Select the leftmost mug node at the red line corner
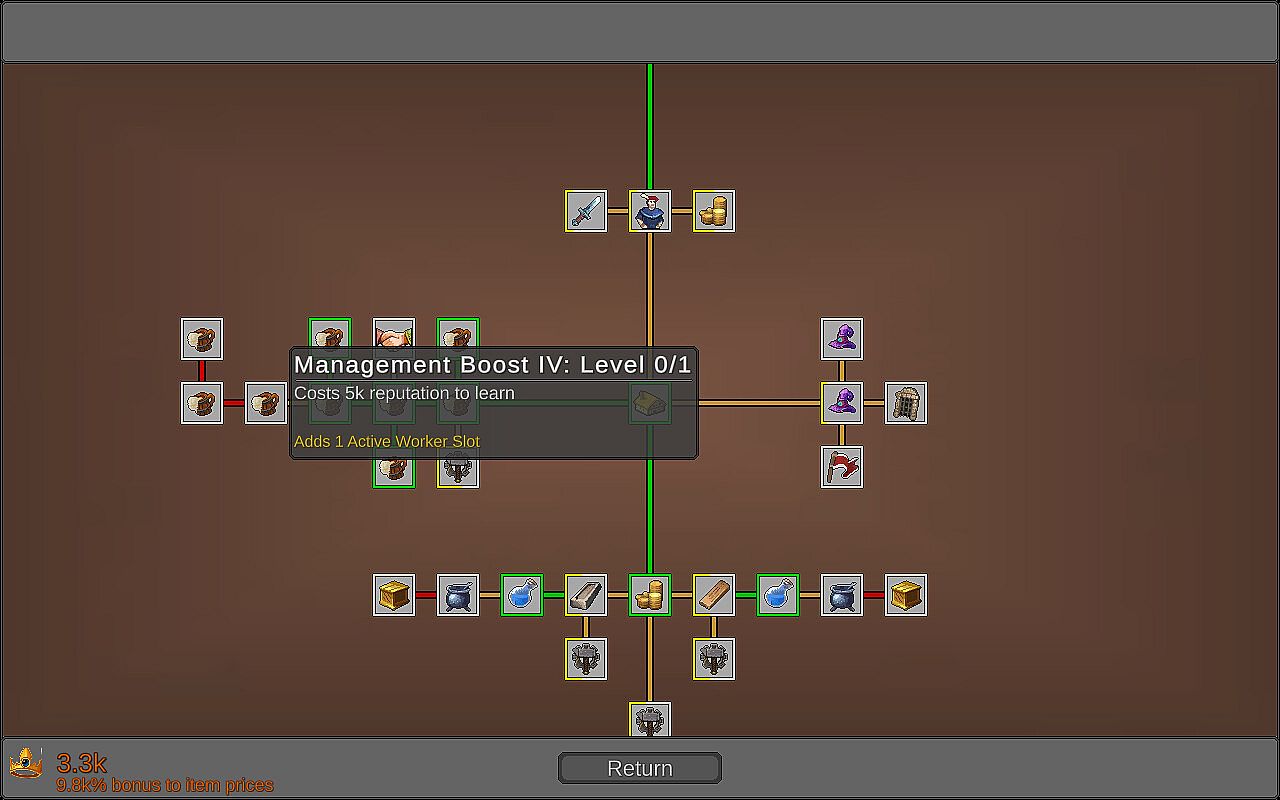 (x=202, y=403)
